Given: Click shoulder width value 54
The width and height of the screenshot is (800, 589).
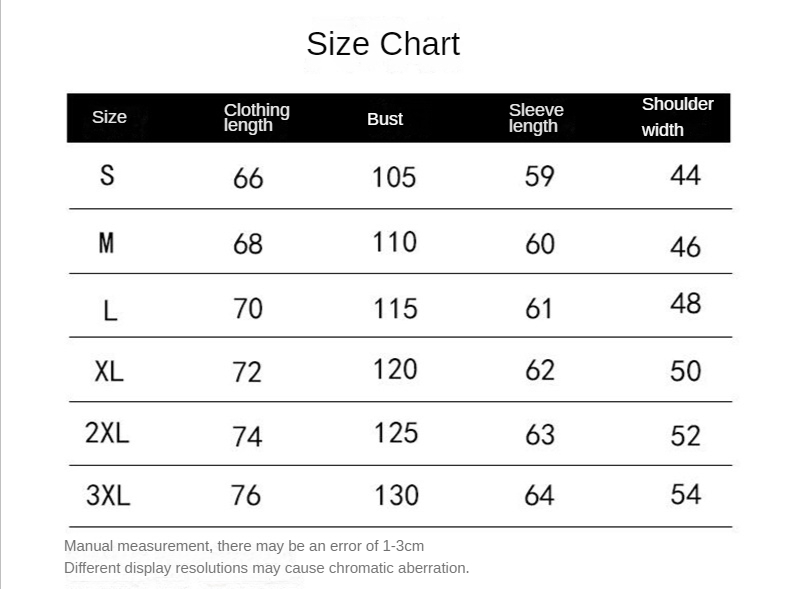Looking at the screenshot, I should point(686,495).
